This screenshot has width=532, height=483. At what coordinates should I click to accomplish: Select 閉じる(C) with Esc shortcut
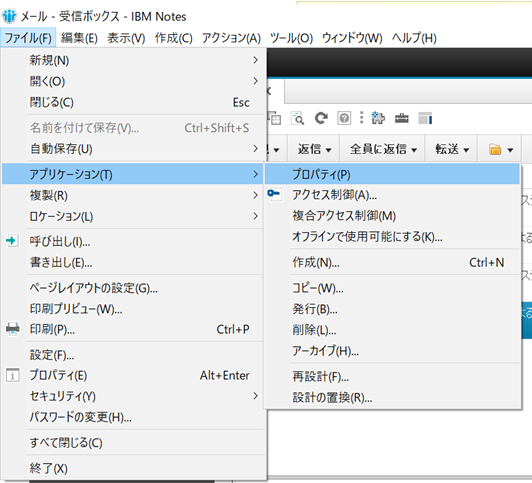133,102
